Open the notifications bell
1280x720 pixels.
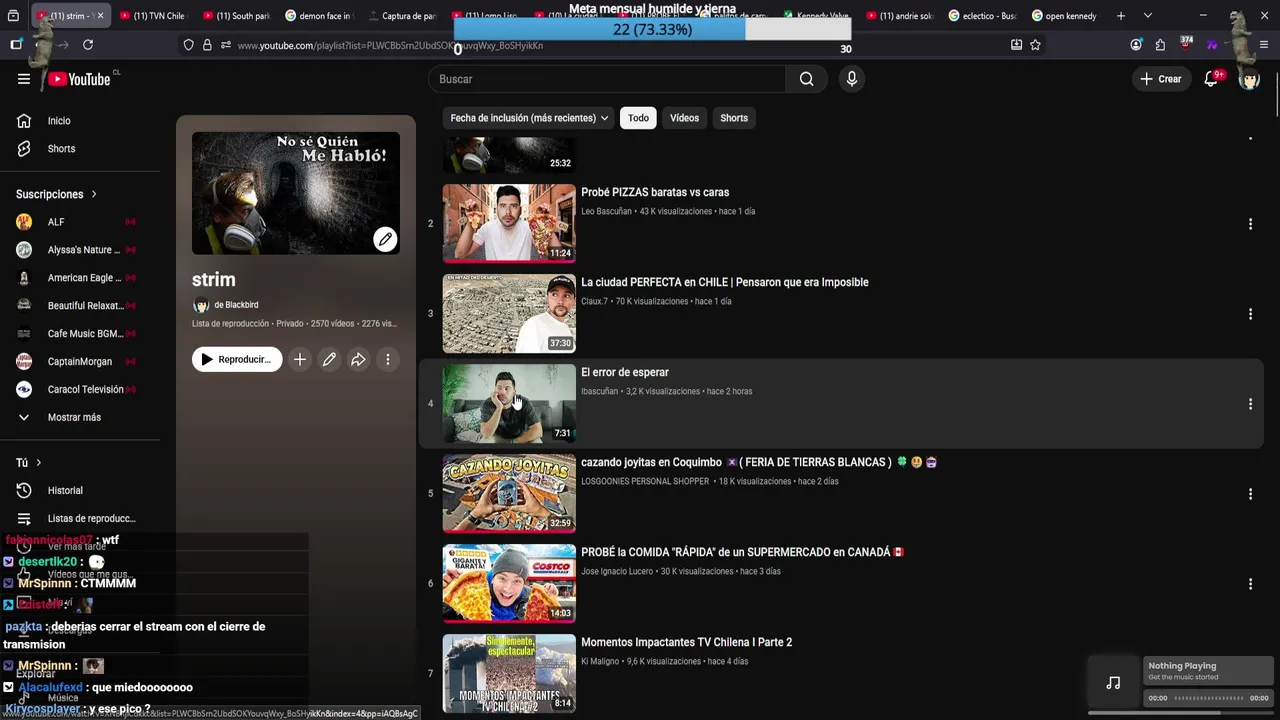click(x=1211, y=79)
